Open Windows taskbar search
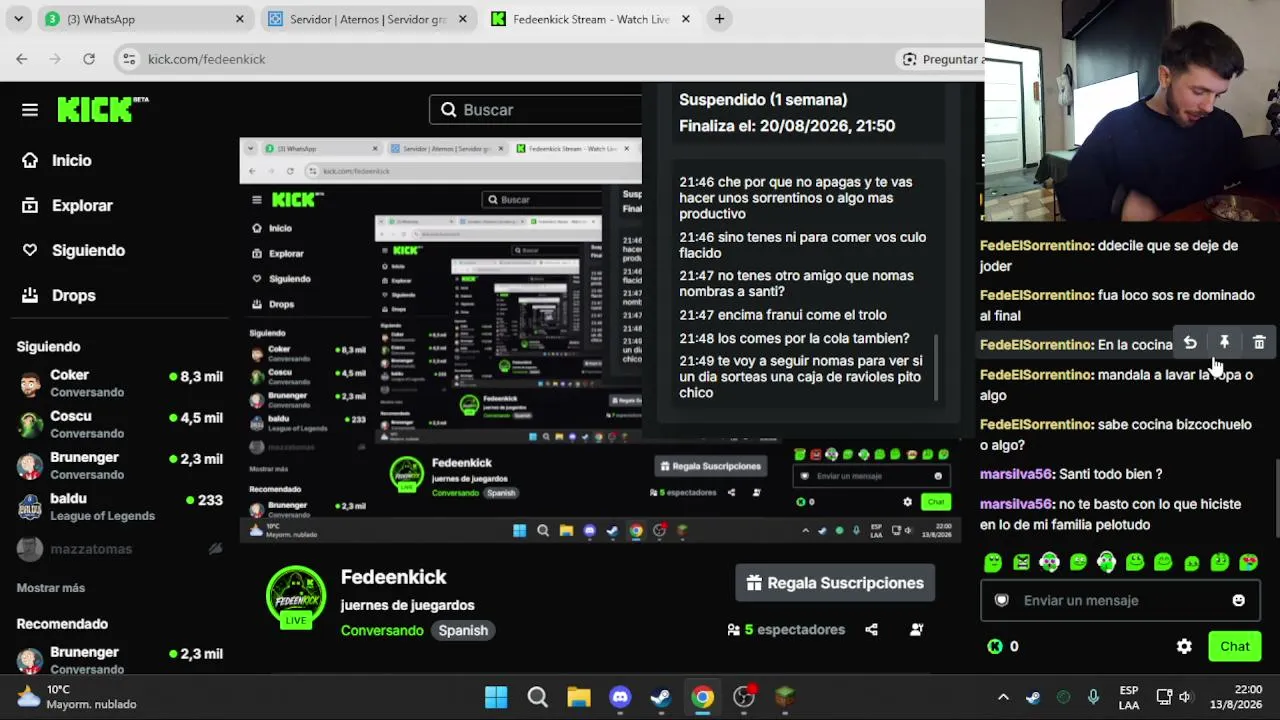Viewport: 1280px width, 720px height. point(537,697)
